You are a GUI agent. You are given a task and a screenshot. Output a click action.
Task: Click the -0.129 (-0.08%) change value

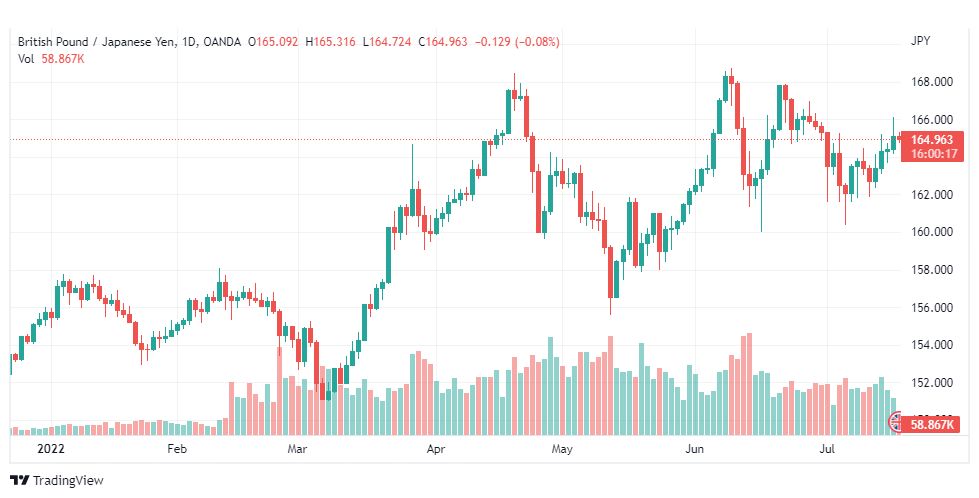[x=517, y=42]
